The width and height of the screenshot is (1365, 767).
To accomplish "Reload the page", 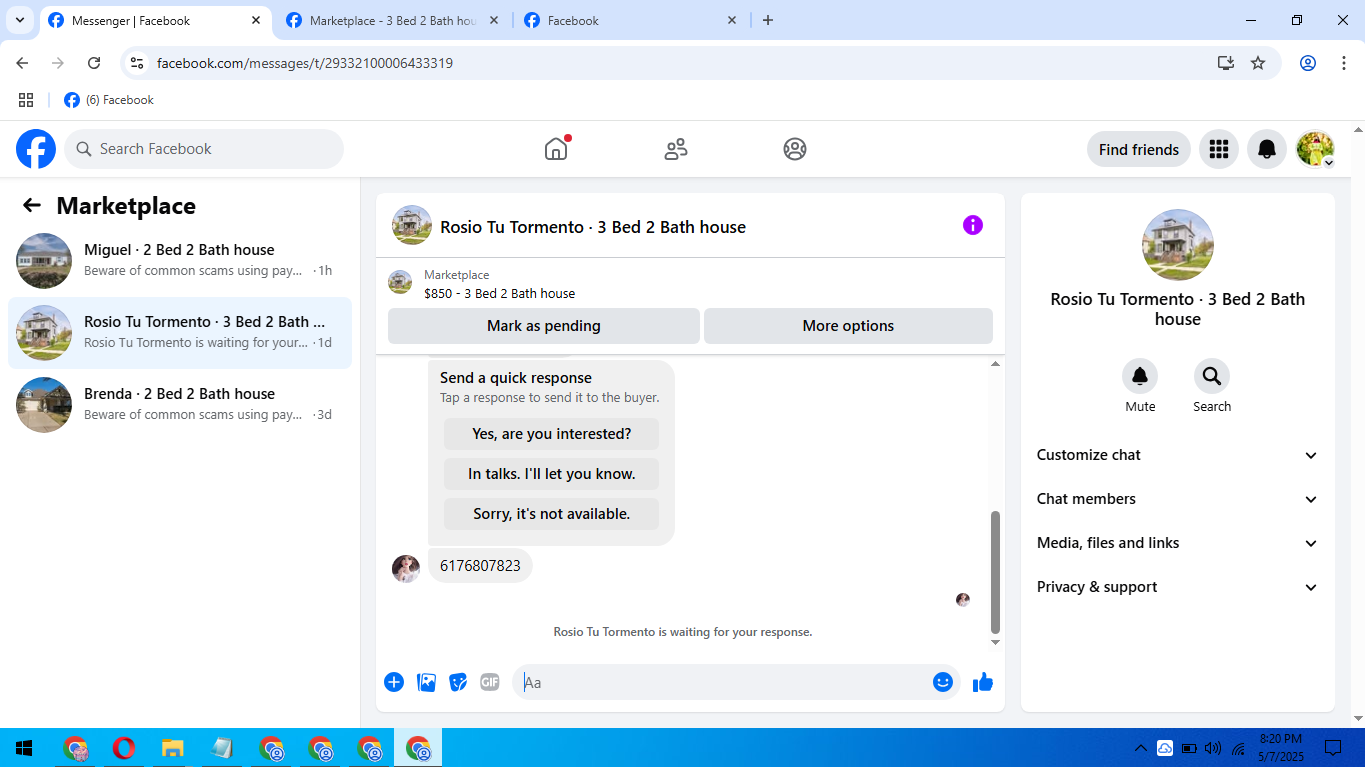I will tap(94, 63).
